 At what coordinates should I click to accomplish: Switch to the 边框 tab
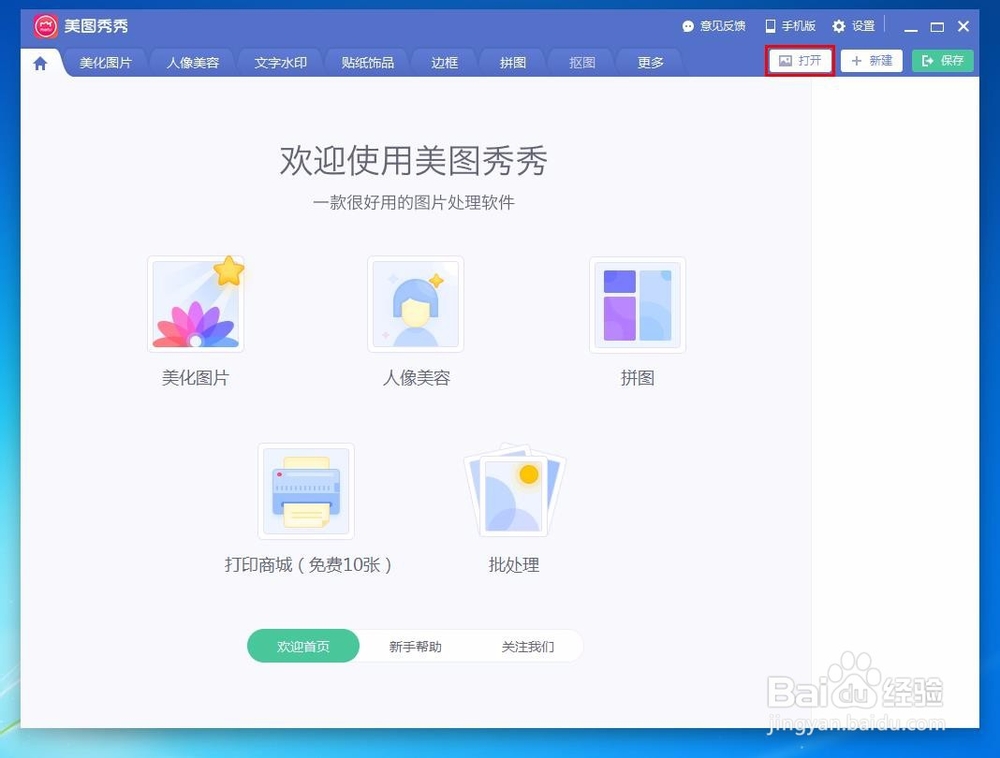445,62
